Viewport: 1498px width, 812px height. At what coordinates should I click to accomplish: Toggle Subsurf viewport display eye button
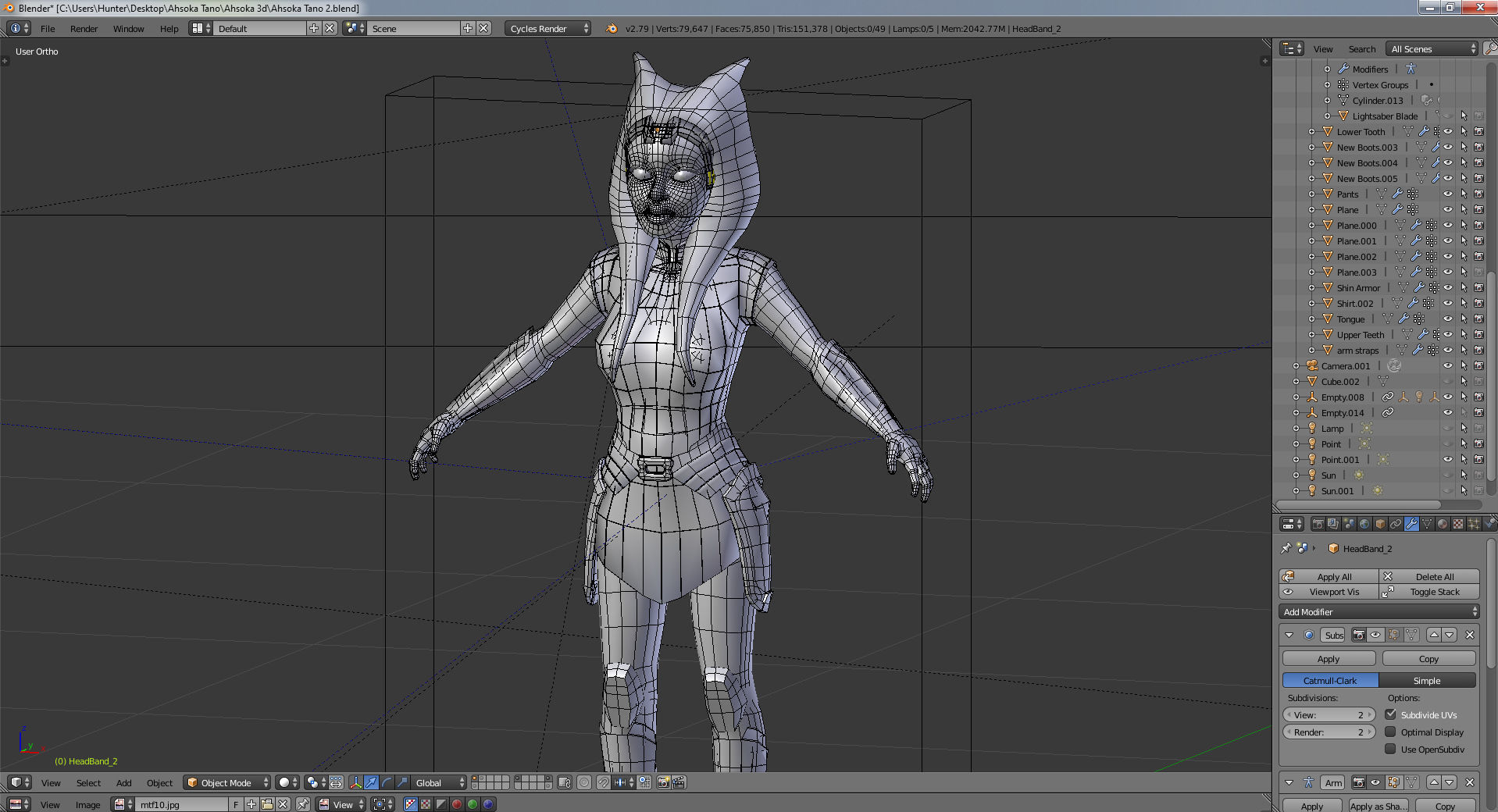(x=1376, y=635)
